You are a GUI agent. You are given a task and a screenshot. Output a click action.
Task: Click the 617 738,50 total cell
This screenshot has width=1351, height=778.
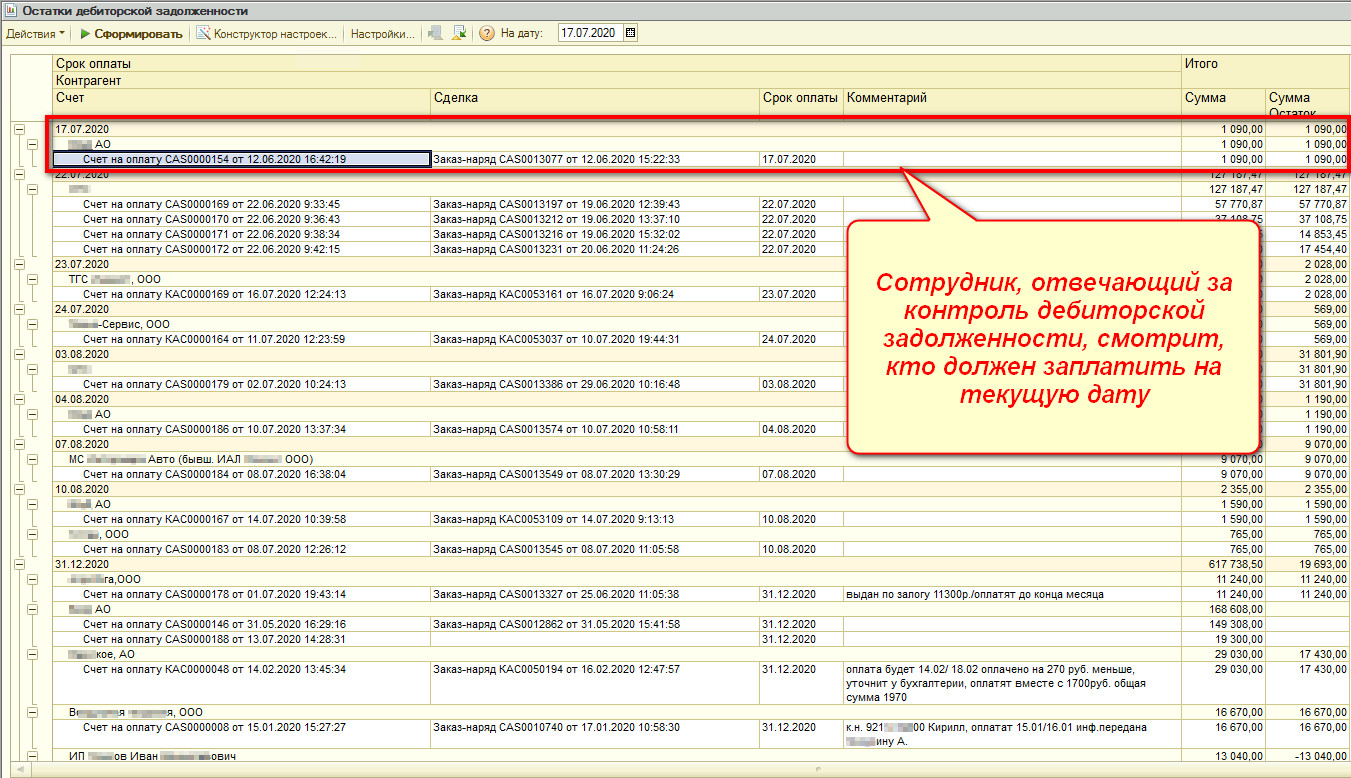(x=1223, y=564)
